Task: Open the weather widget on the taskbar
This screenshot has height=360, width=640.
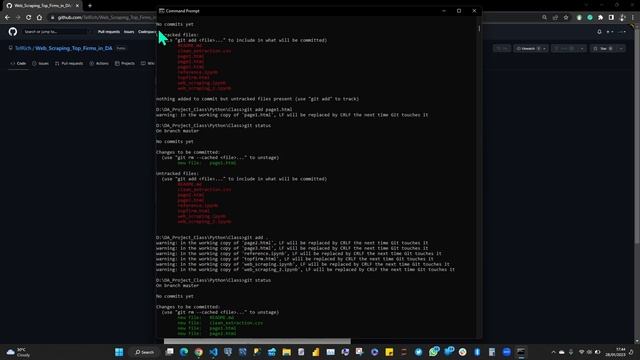Action: [x=19, y=352]
